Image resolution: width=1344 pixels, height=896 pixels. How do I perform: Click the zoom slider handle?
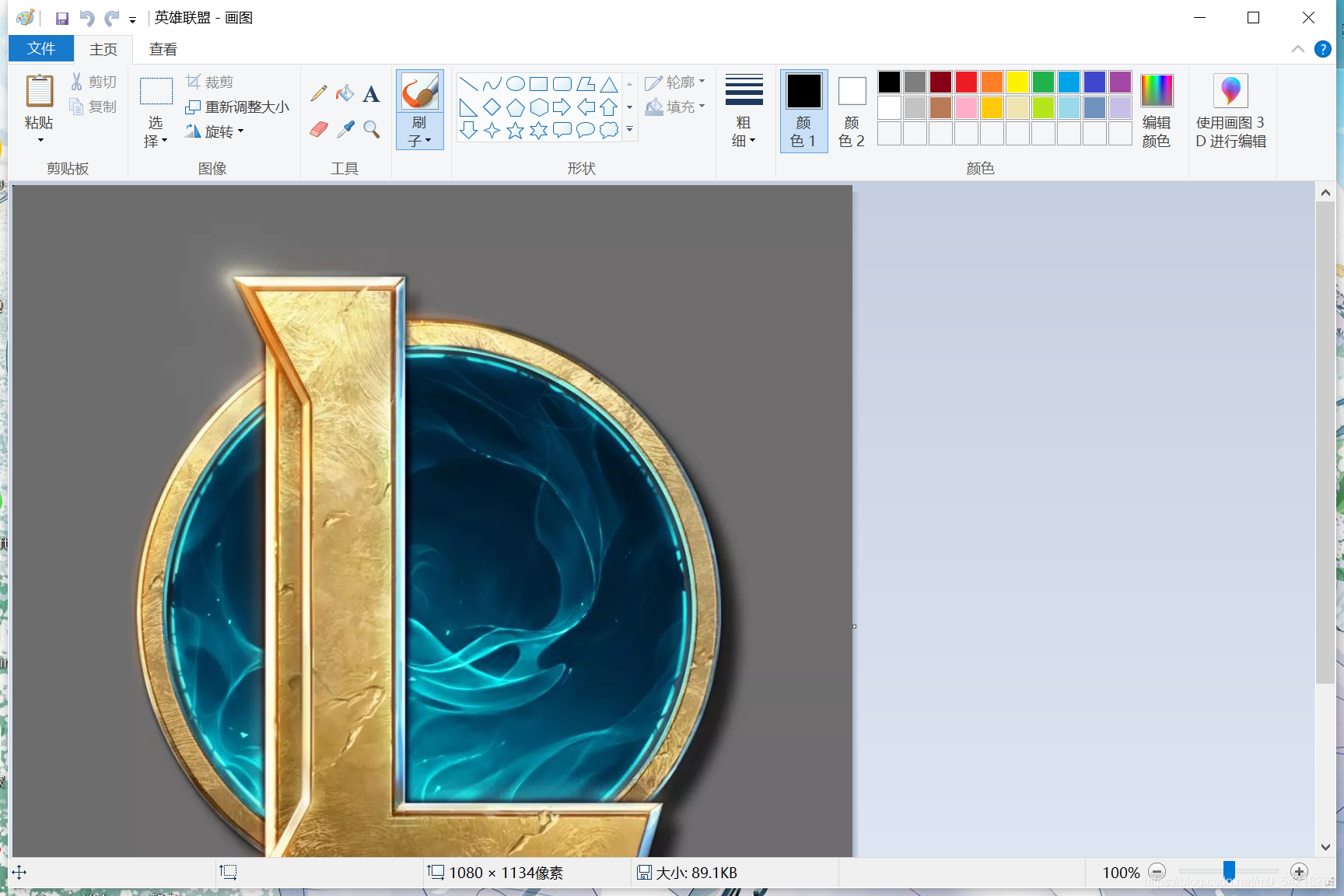1229,871
